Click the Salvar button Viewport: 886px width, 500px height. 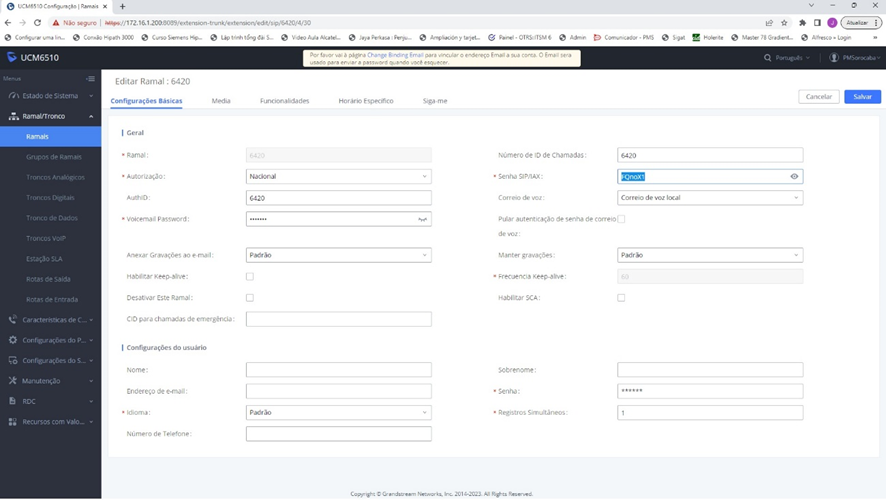pyautogui.click(x=862, y=97)
